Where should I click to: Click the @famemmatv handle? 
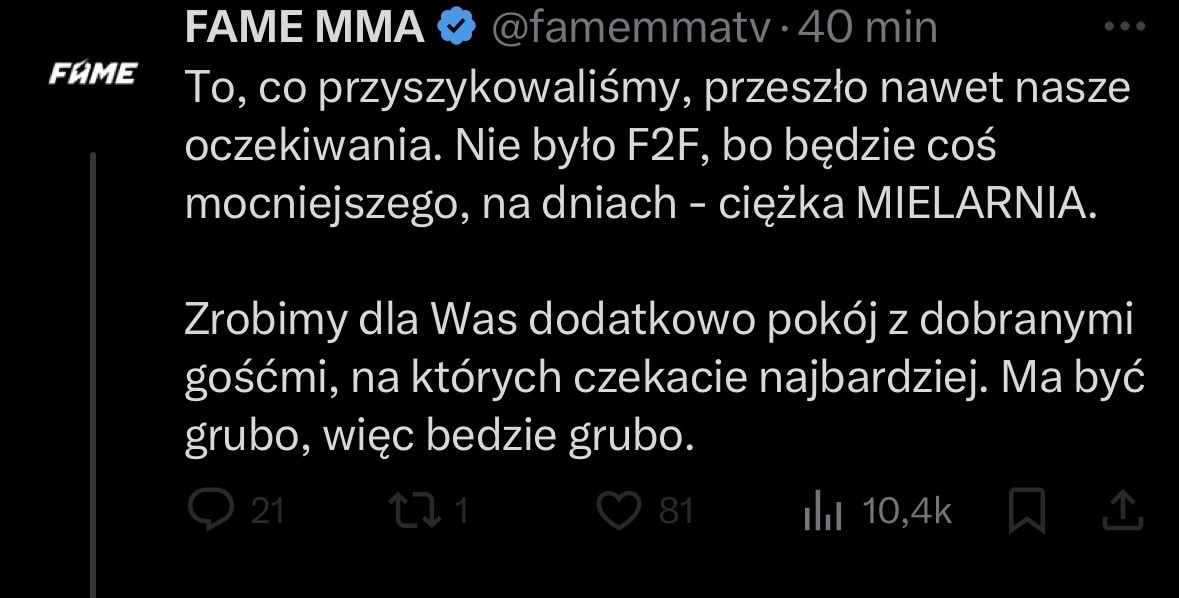629,29
